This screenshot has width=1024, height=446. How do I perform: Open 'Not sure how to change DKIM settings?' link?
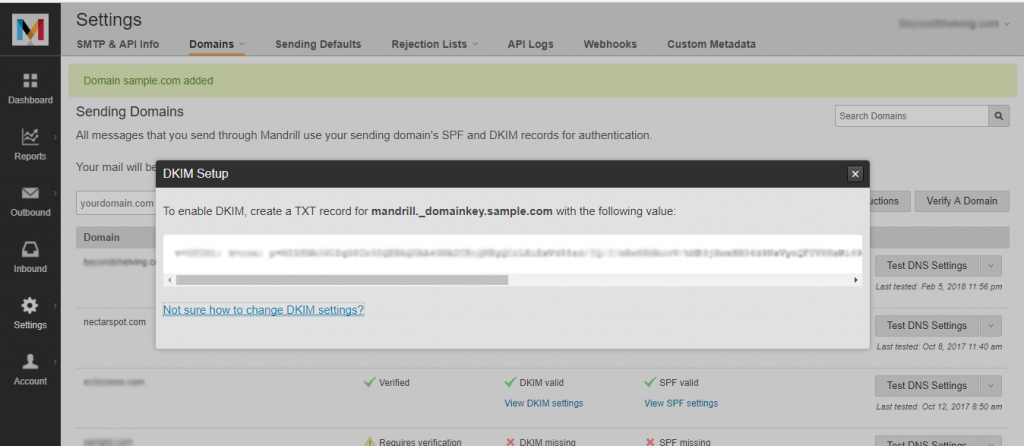(x=263, y=310)
